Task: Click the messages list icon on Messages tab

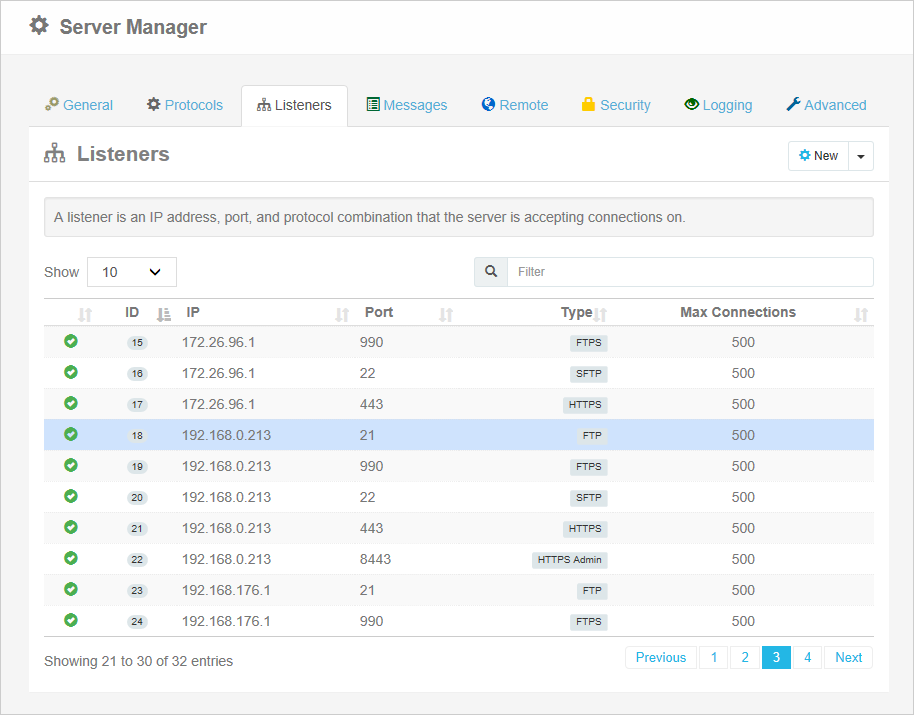Action: click(x=374, y=104)
